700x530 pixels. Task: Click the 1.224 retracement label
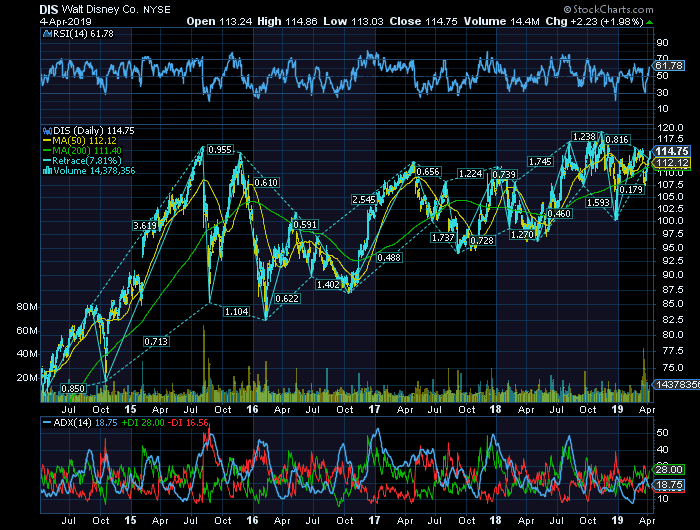(x=471, y=173)
